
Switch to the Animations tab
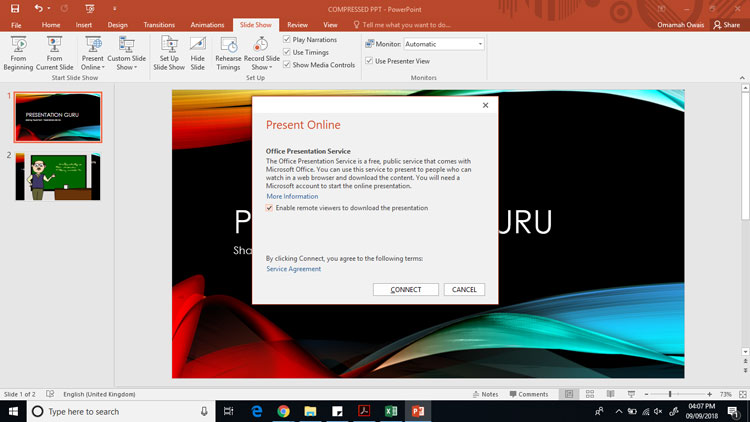point(207,25)
